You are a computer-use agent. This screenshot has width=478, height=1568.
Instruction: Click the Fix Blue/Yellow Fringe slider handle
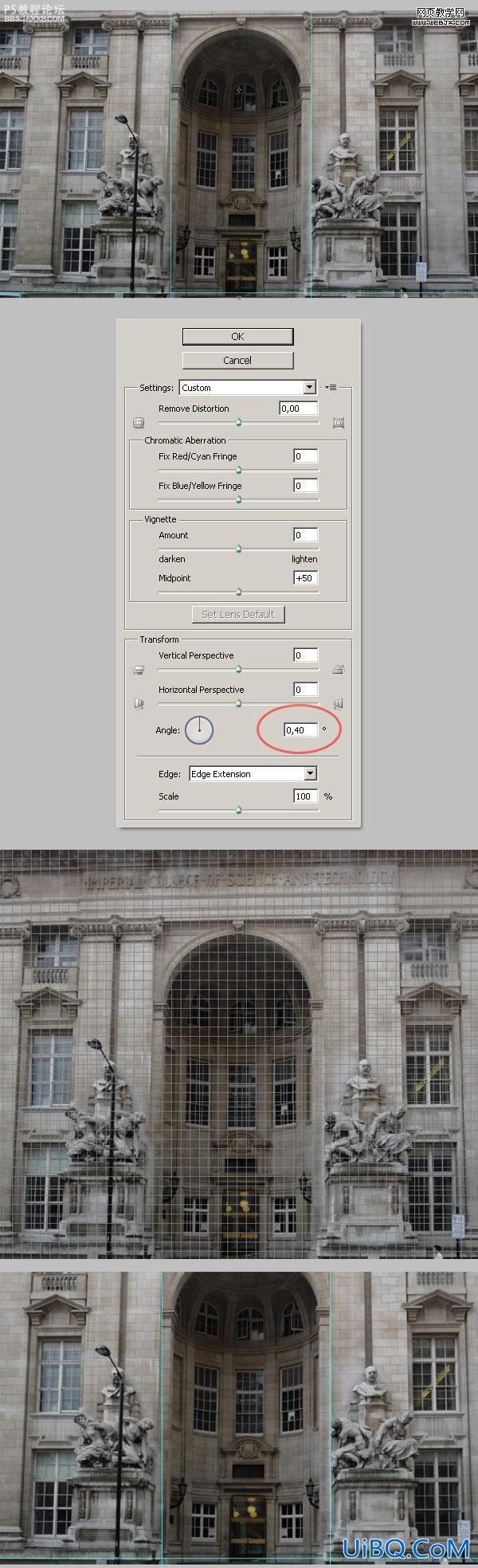[x=238, y=500]
